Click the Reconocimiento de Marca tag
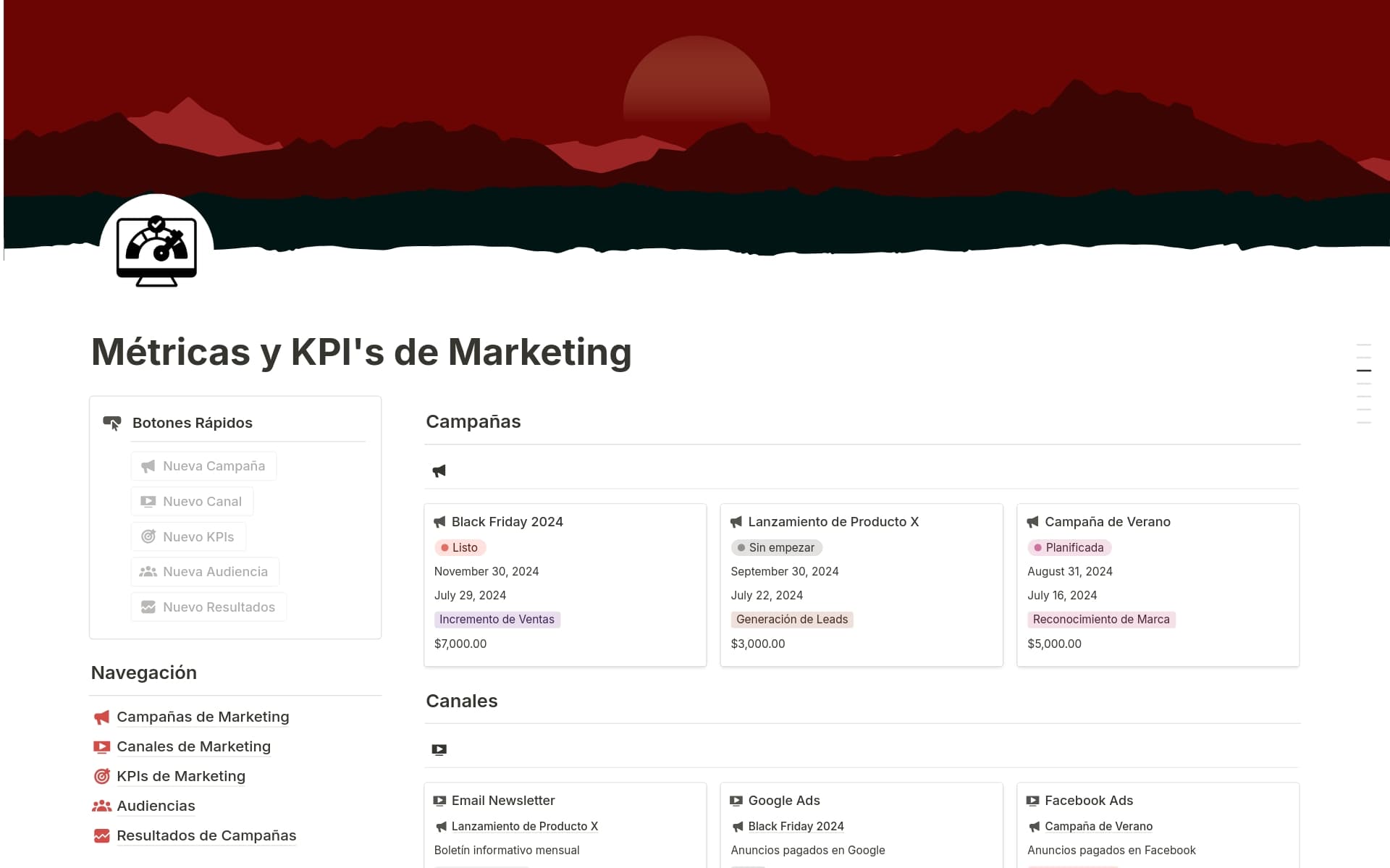Screen dimensions: 1390x868 pos(1102,620)
